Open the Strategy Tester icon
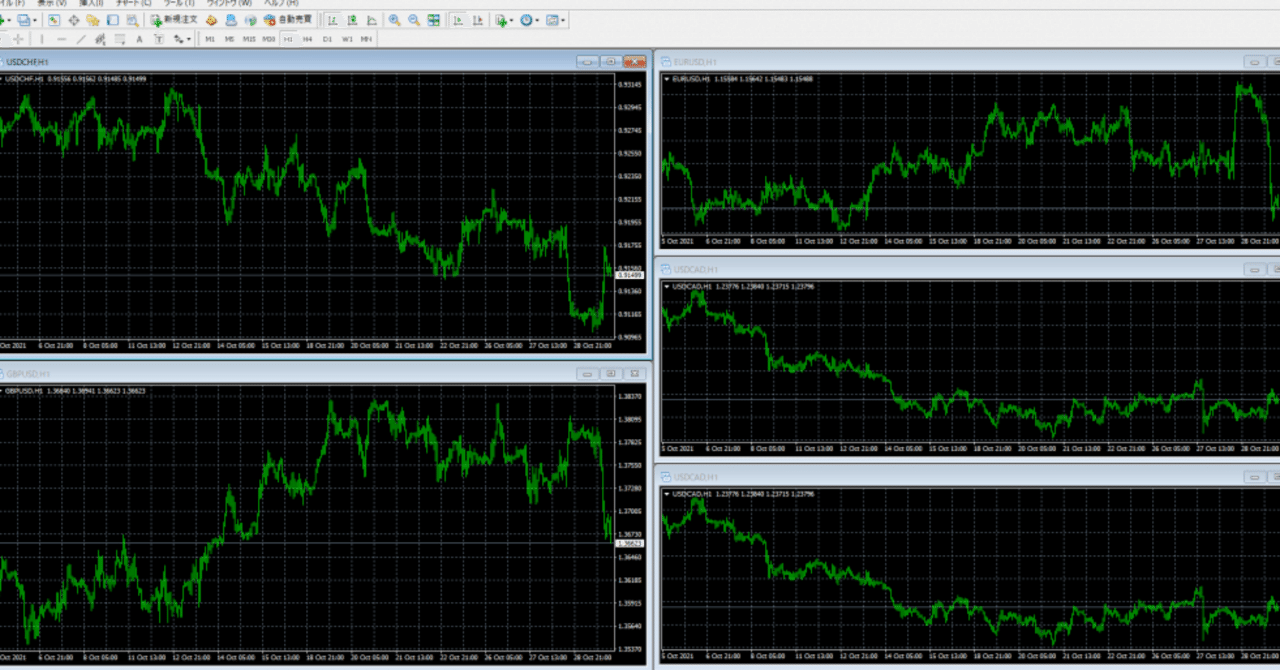The image size is (1280, 670). 132,20
